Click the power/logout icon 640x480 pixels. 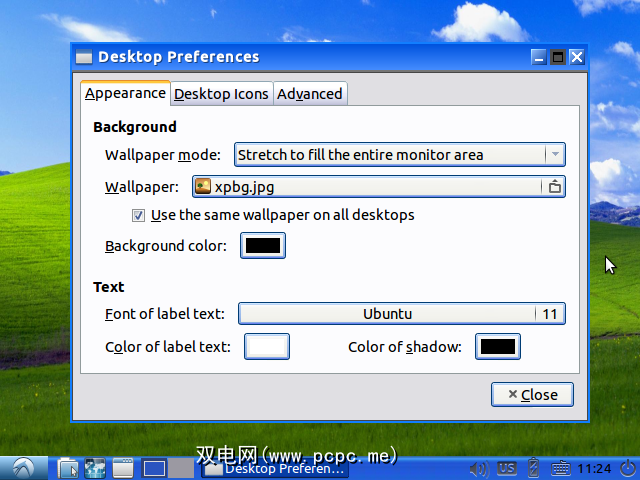[629, 468]
